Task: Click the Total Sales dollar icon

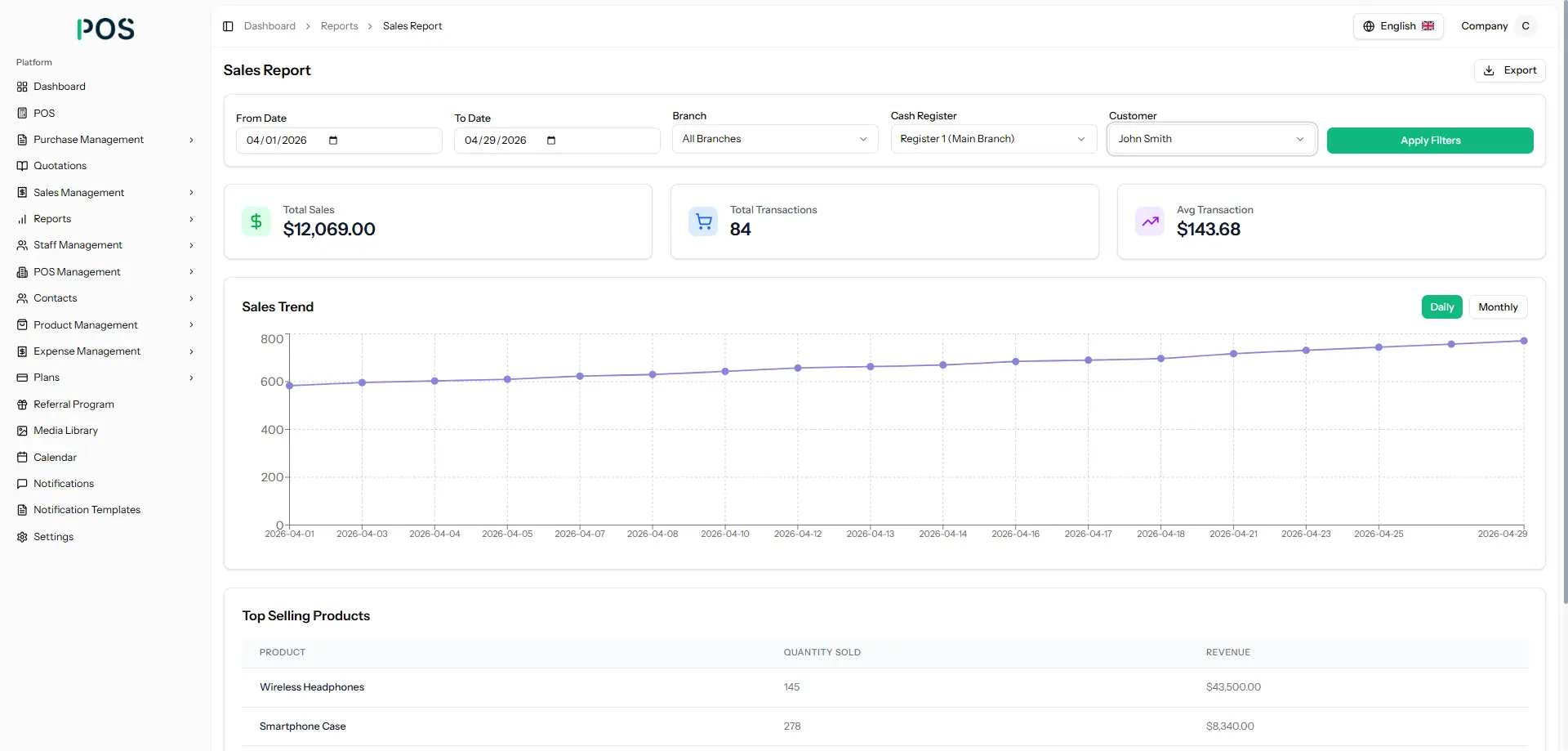Action: 256,221
